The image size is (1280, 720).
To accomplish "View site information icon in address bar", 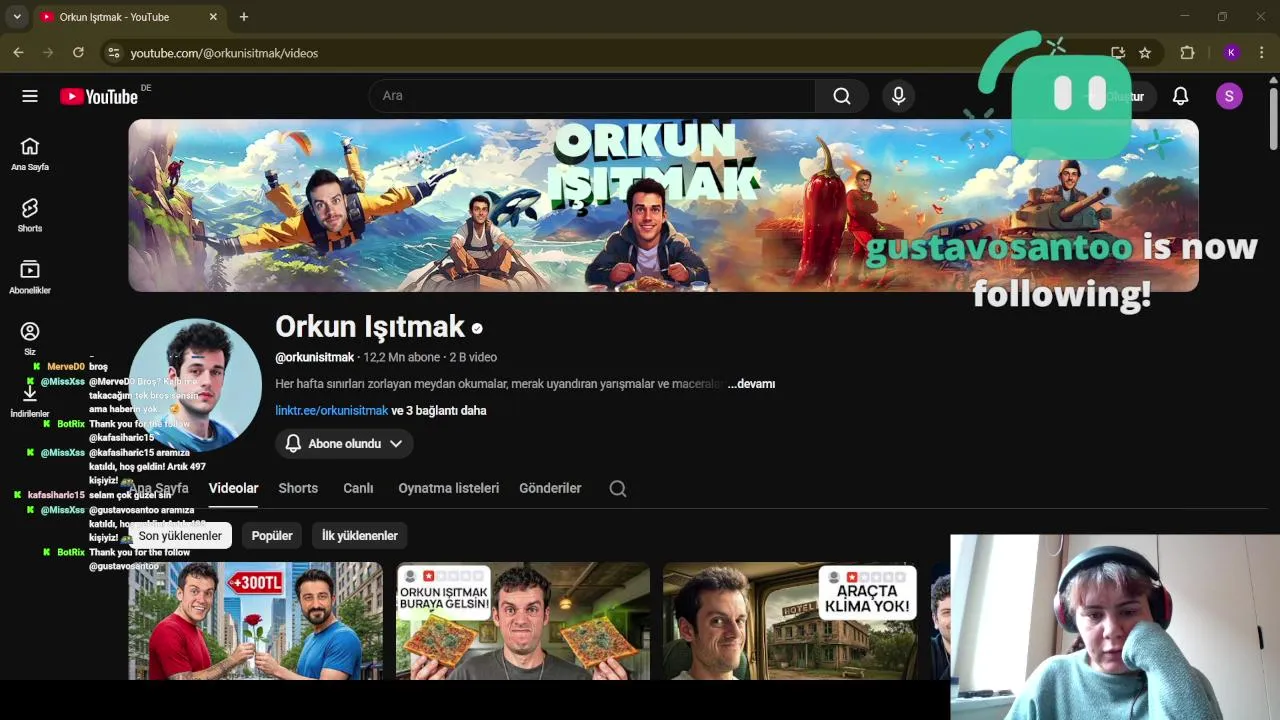I will [113, 53].
